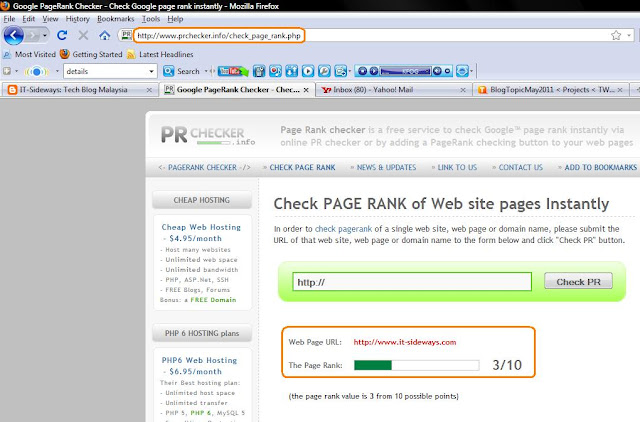640x422 pixels.
Task: Open the Bookmarks menu
Action: click(x=116, y=19)
